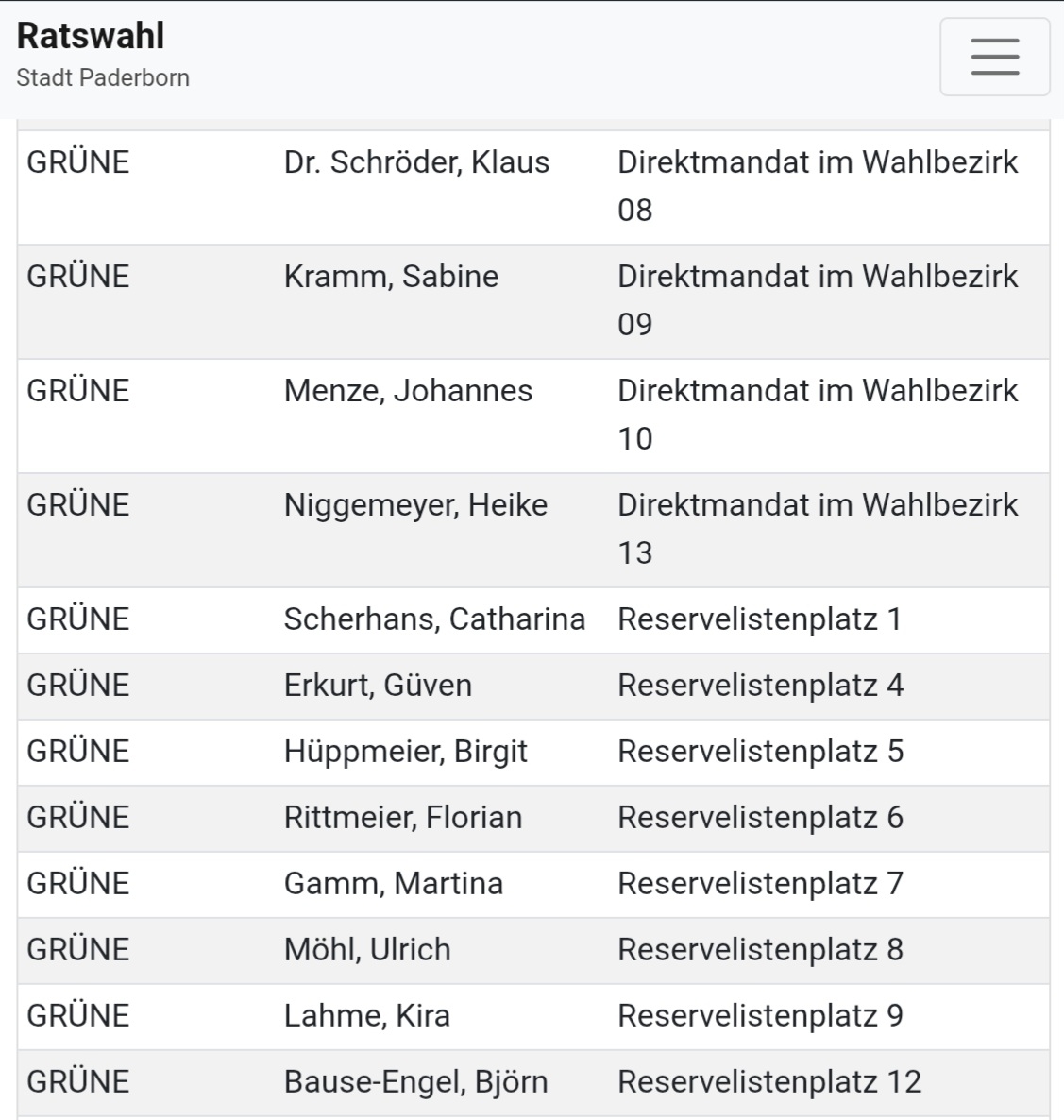1064x1120 pixels.
Task: Select the Hüppmeier, Birgit row
Action: [405, 752]
